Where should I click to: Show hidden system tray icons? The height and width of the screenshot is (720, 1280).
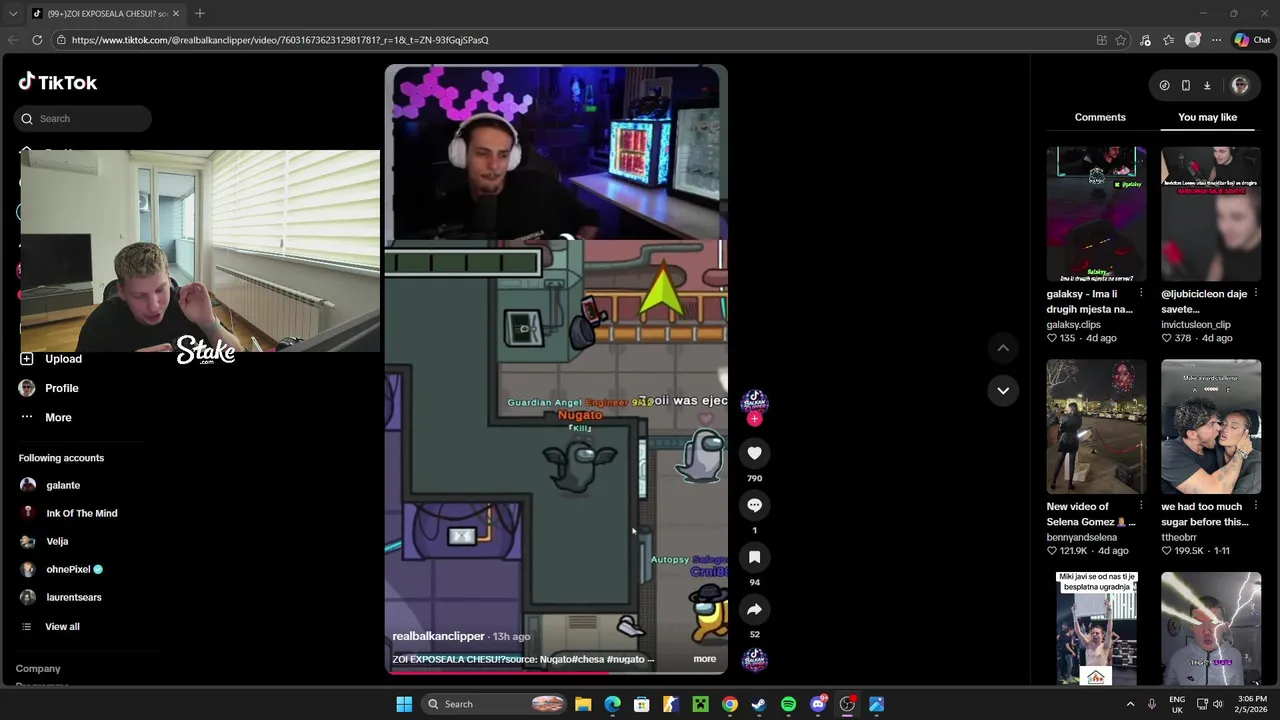pyautogui.click(x=1131, y=704)
